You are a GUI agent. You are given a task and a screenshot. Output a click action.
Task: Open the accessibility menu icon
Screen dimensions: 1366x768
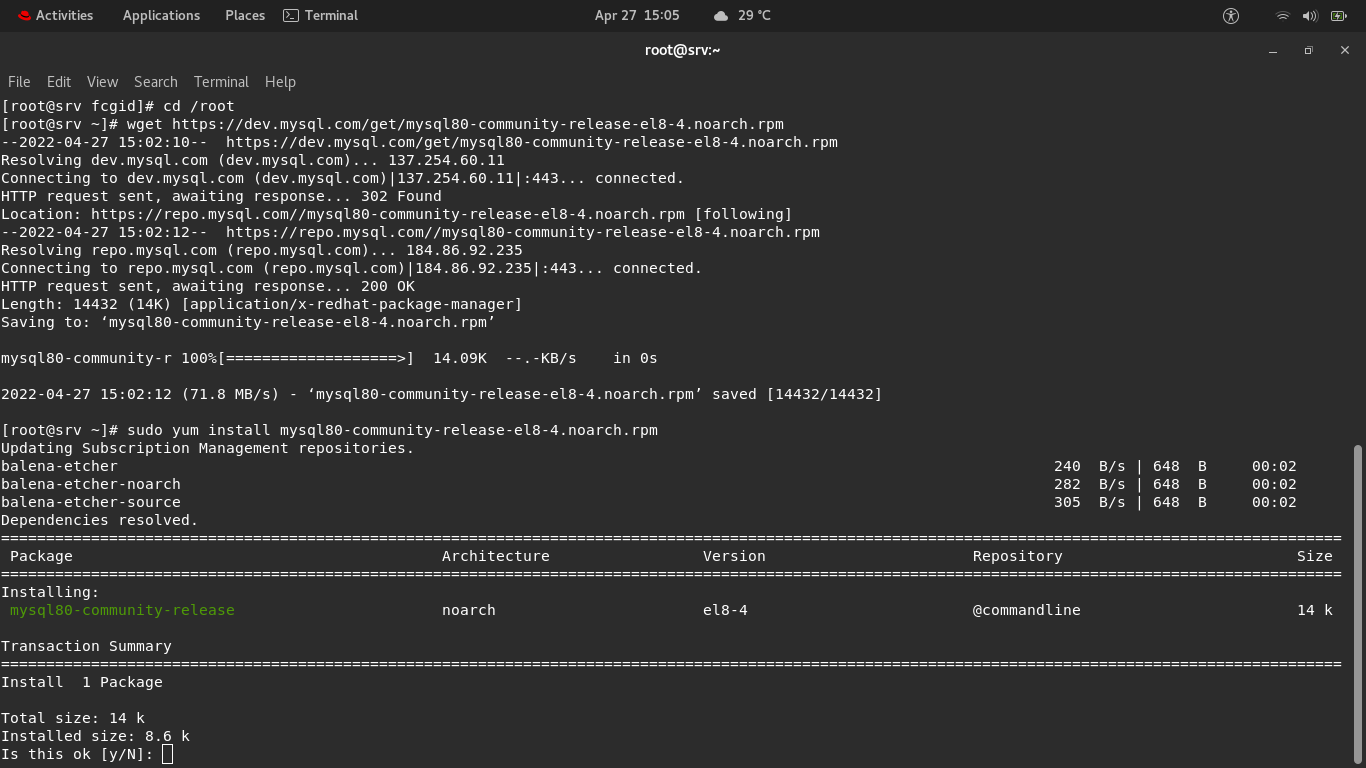tap(1231, 15)
